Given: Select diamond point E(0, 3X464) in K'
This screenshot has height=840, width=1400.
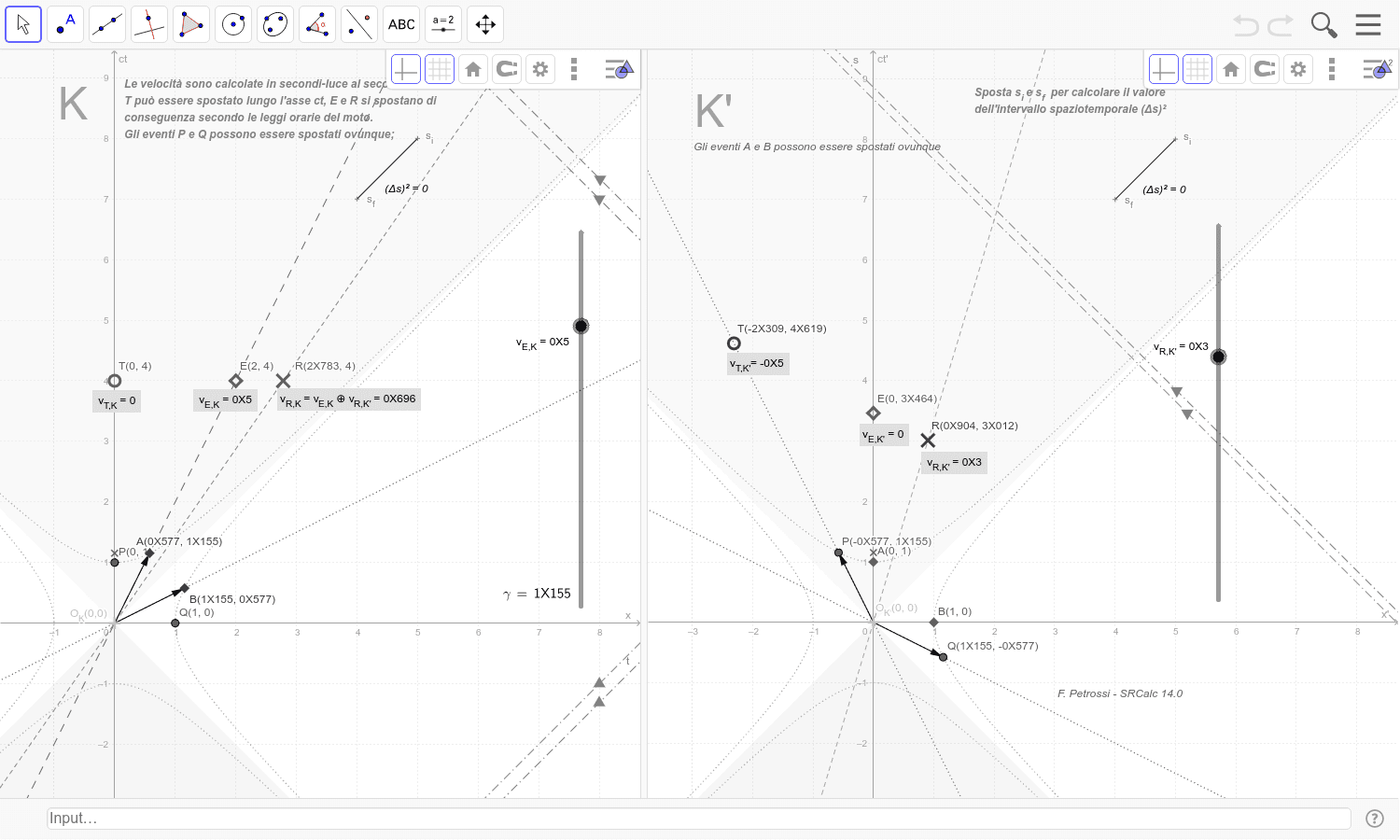Looking at the screenshot, I should [x=874, y=413].
